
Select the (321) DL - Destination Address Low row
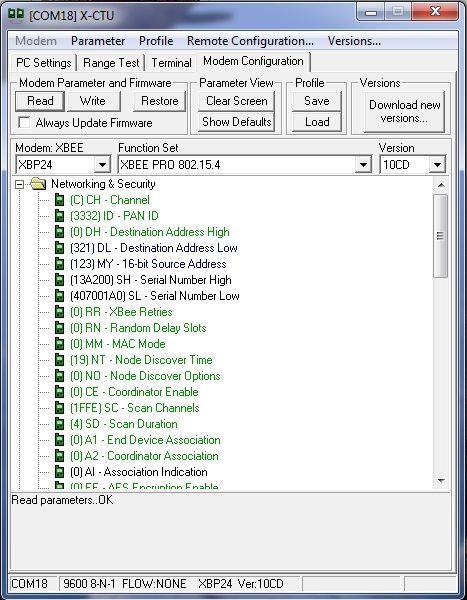[153, 248]
